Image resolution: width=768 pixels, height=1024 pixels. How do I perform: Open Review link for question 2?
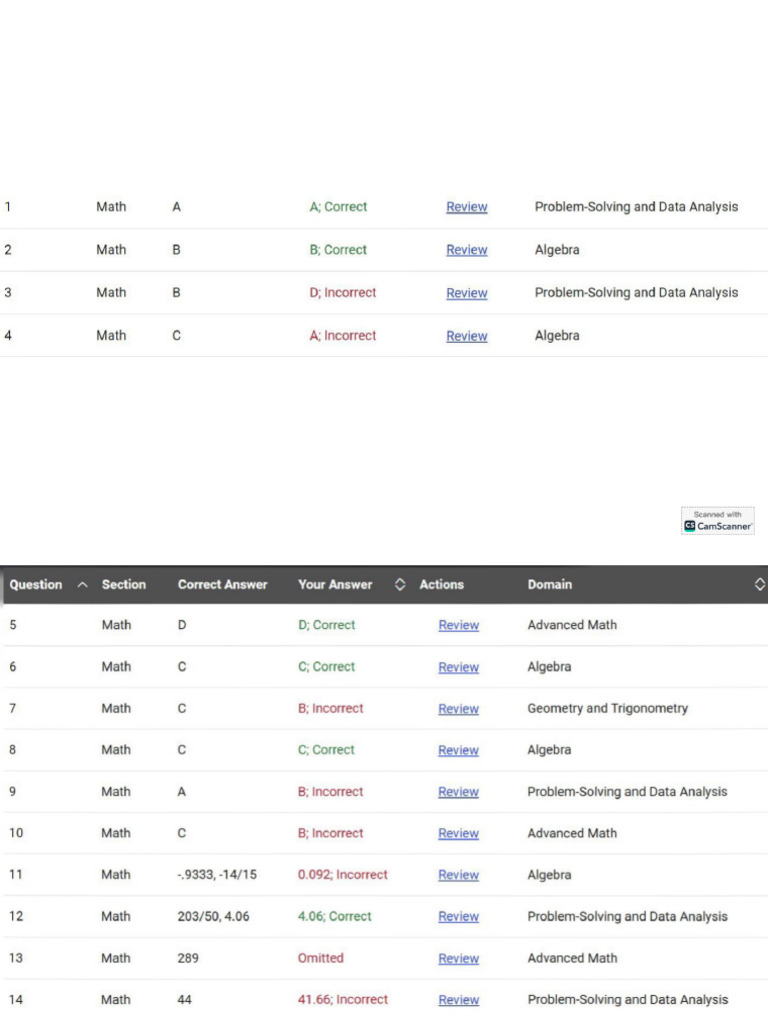pos(467,250)
